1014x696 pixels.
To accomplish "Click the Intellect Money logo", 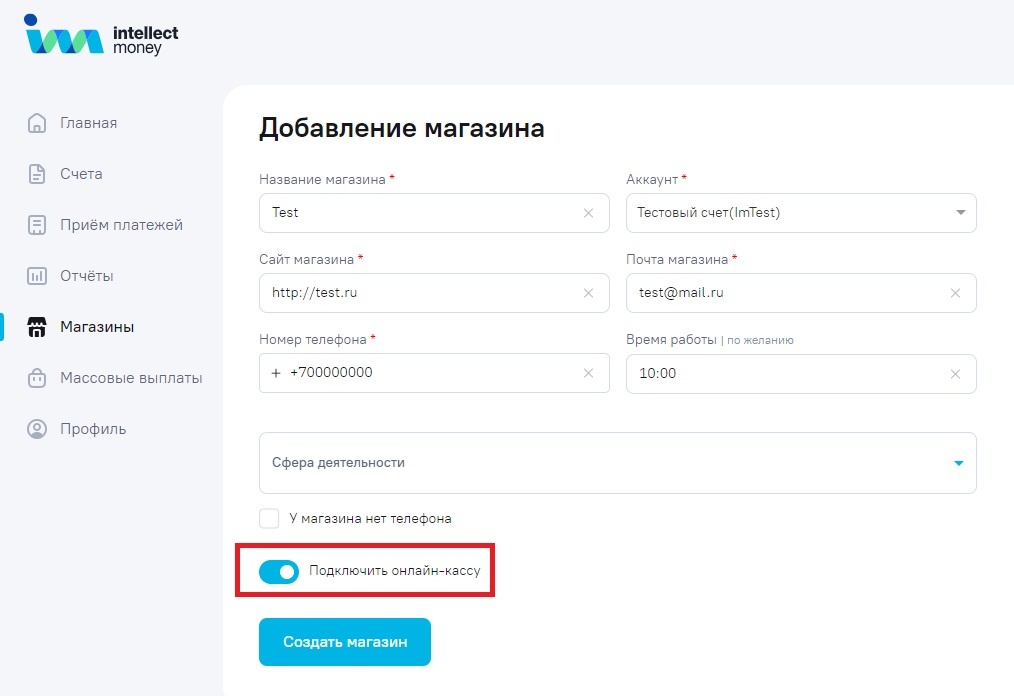I will tap(101, 37).
